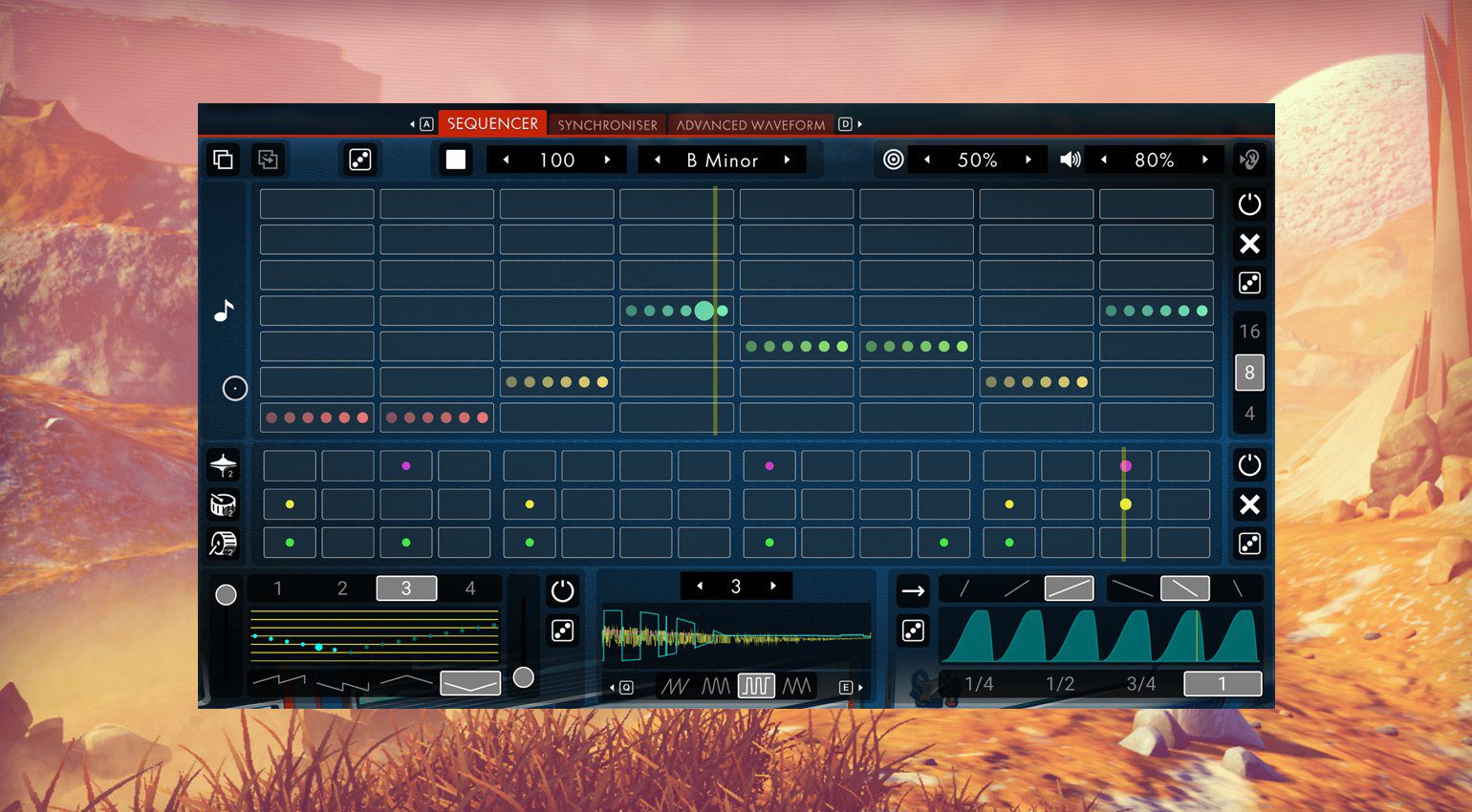Screen dimensions: 1472x812
Task: Click the copy pattern icon
Action: pyautogui.click(x=223, y=160)
